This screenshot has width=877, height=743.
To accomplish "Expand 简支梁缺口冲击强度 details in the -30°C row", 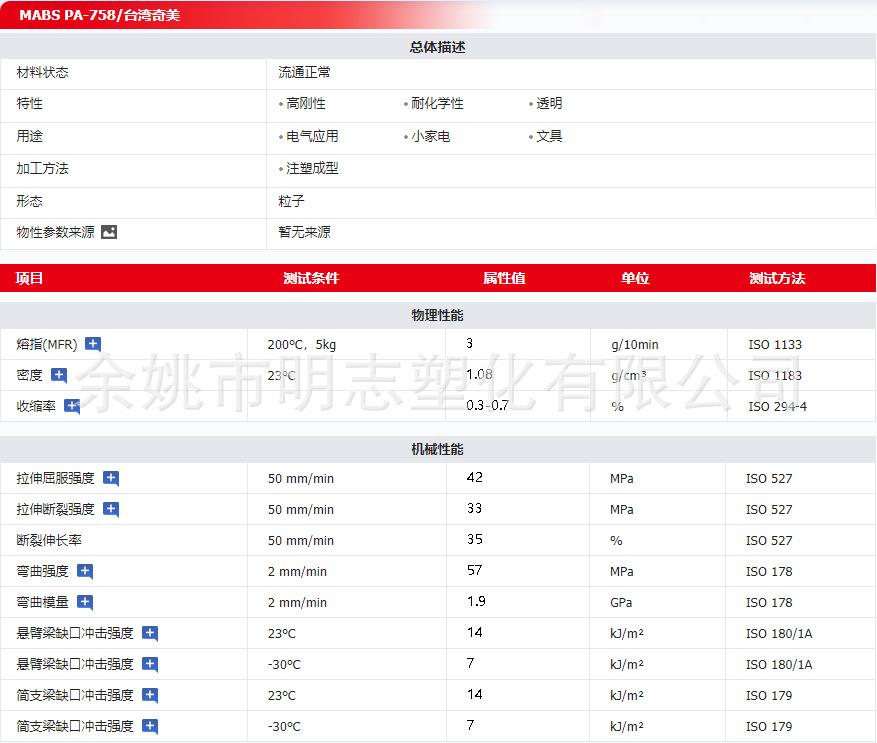I will (150, 726).
